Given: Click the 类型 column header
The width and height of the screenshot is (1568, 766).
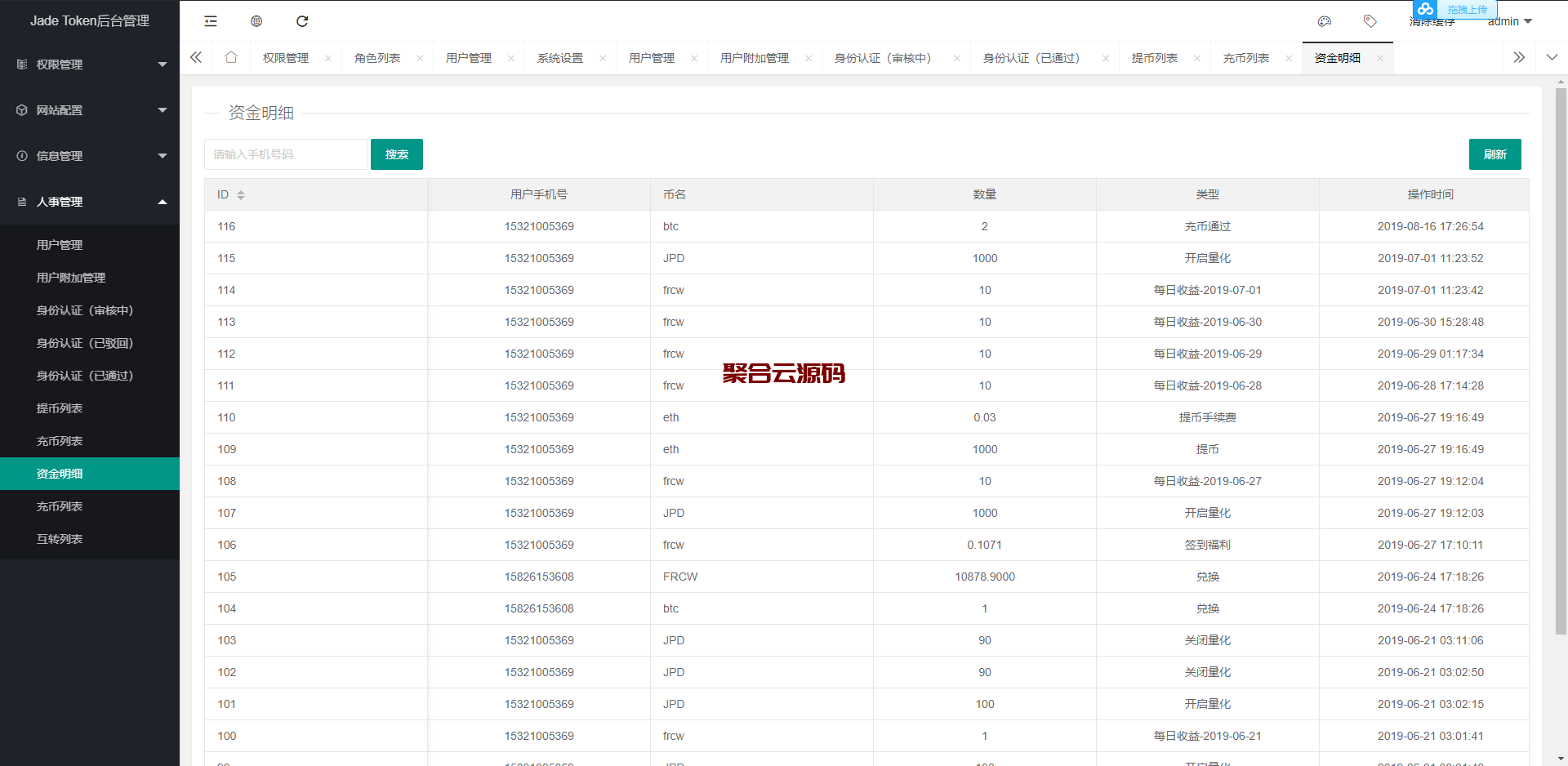Looking at the screenshot, I should [x=1208, y=194].
